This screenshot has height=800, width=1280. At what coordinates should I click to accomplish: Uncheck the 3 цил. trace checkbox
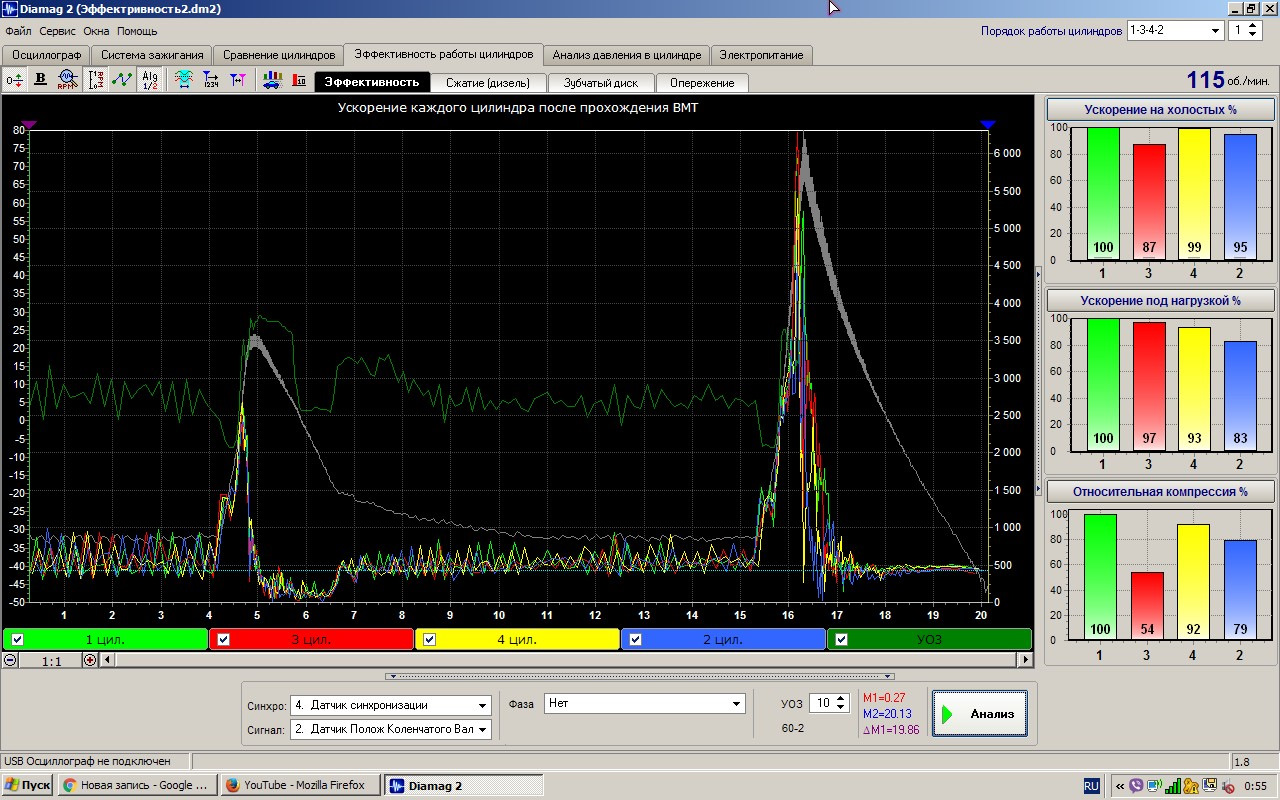pos(224,640)
